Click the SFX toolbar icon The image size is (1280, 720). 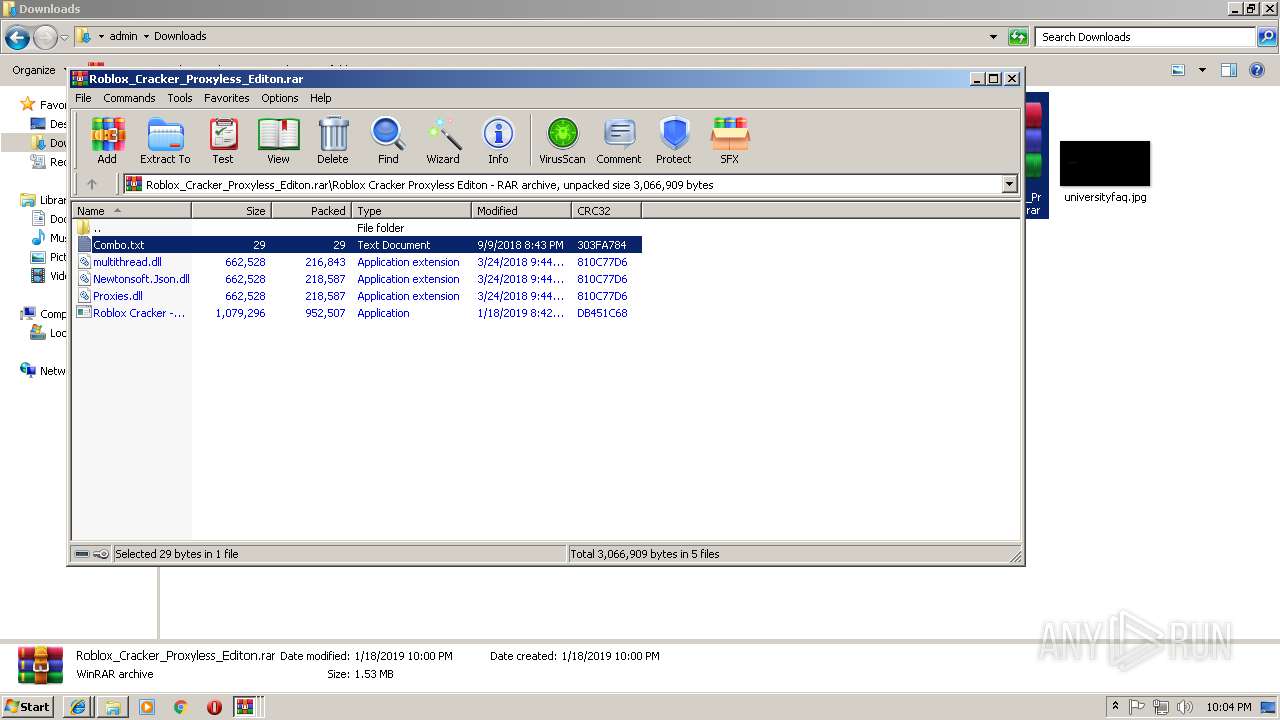(x=729, y=141)
